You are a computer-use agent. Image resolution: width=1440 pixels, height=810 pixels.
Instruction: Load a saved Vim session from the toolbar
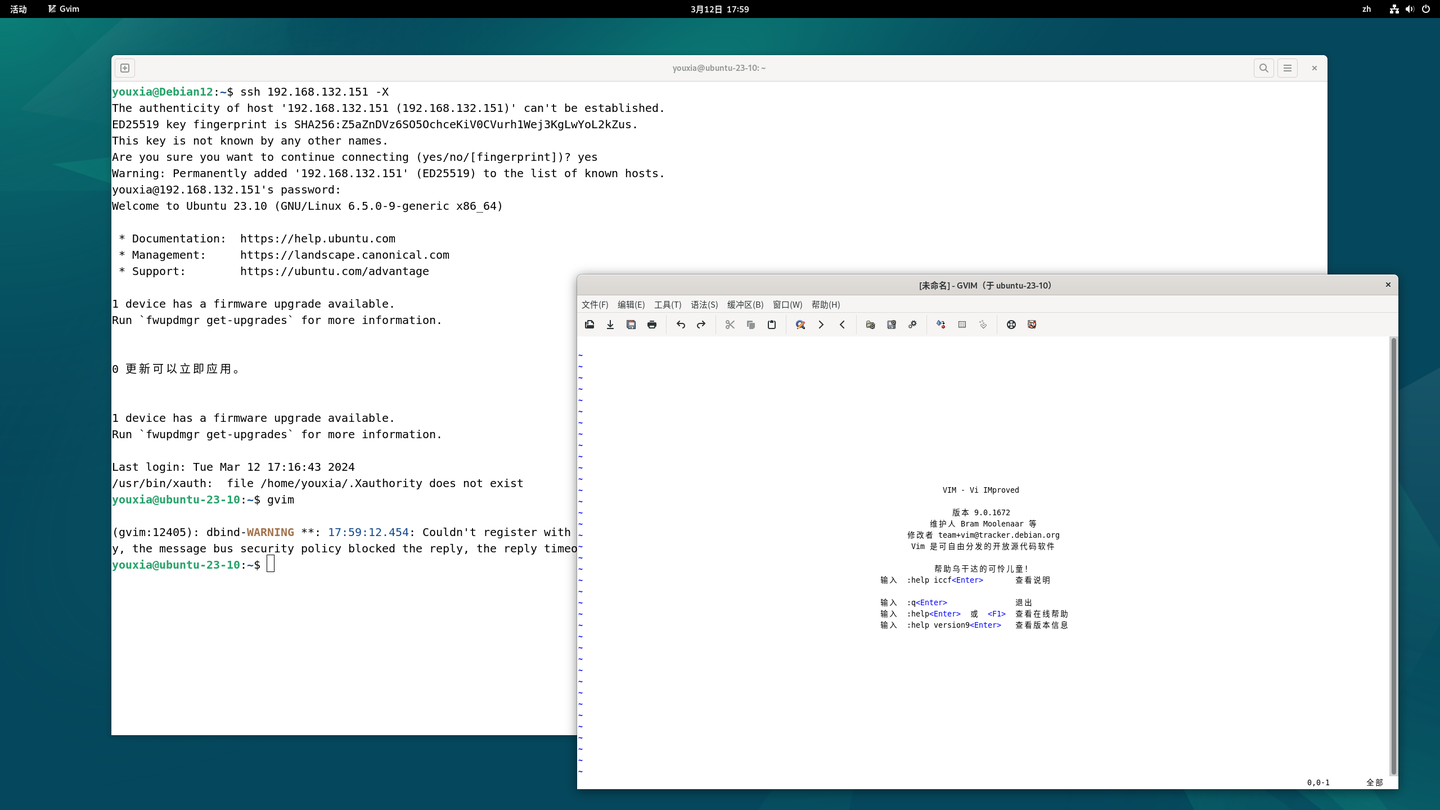[870, 324]
